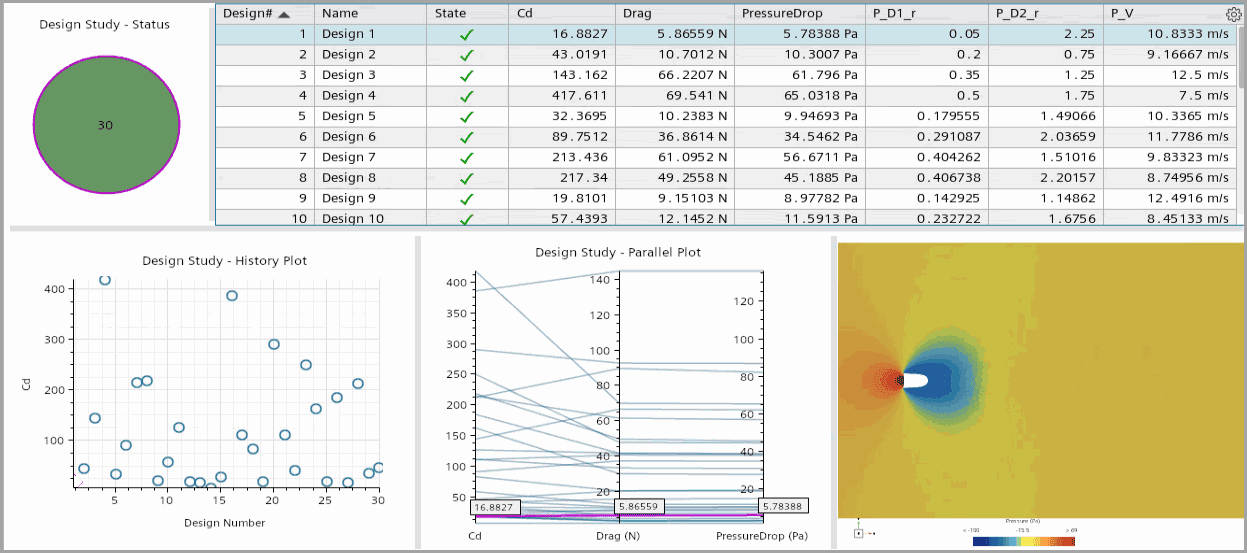Open table settings gear icon
Viewport: 1247px width, 553px height.
click(1232, 14)
